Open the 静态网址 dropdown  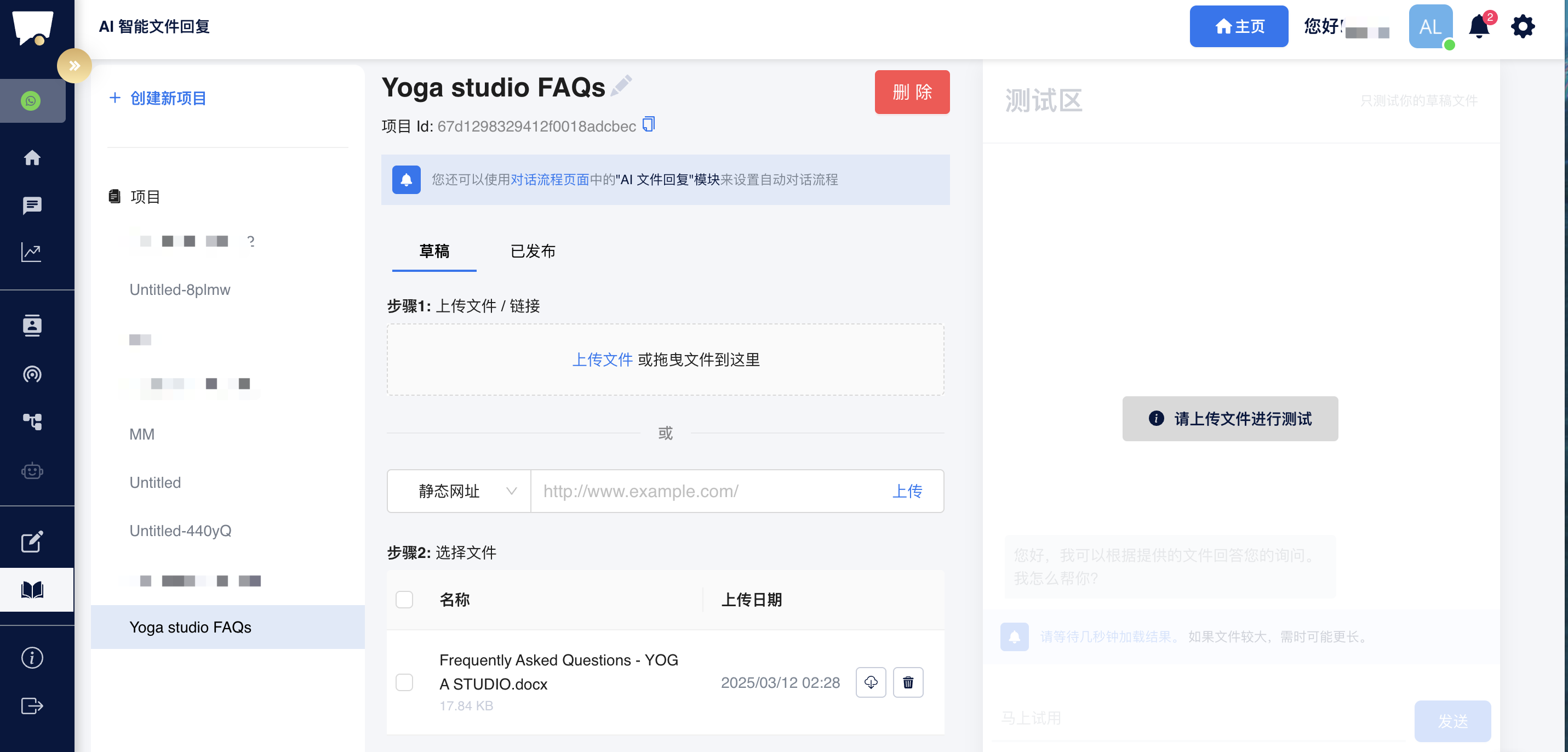pyautogui.click(x=460, y=491)
